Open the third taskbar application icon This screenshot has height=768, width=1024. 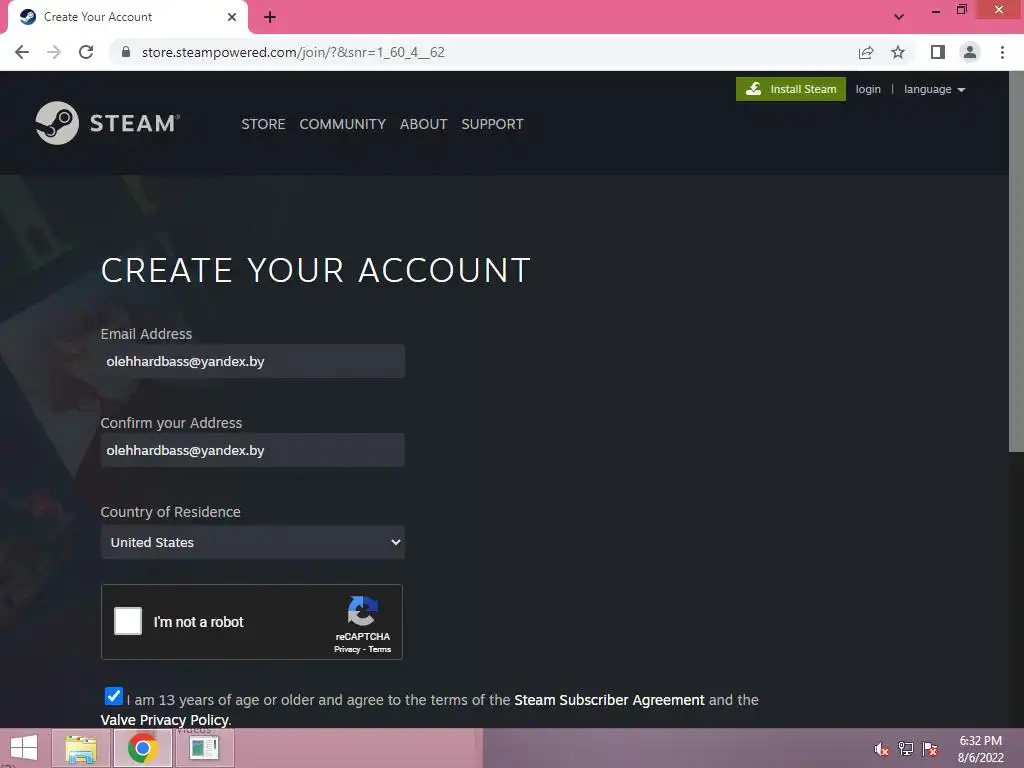coord(204,748)
